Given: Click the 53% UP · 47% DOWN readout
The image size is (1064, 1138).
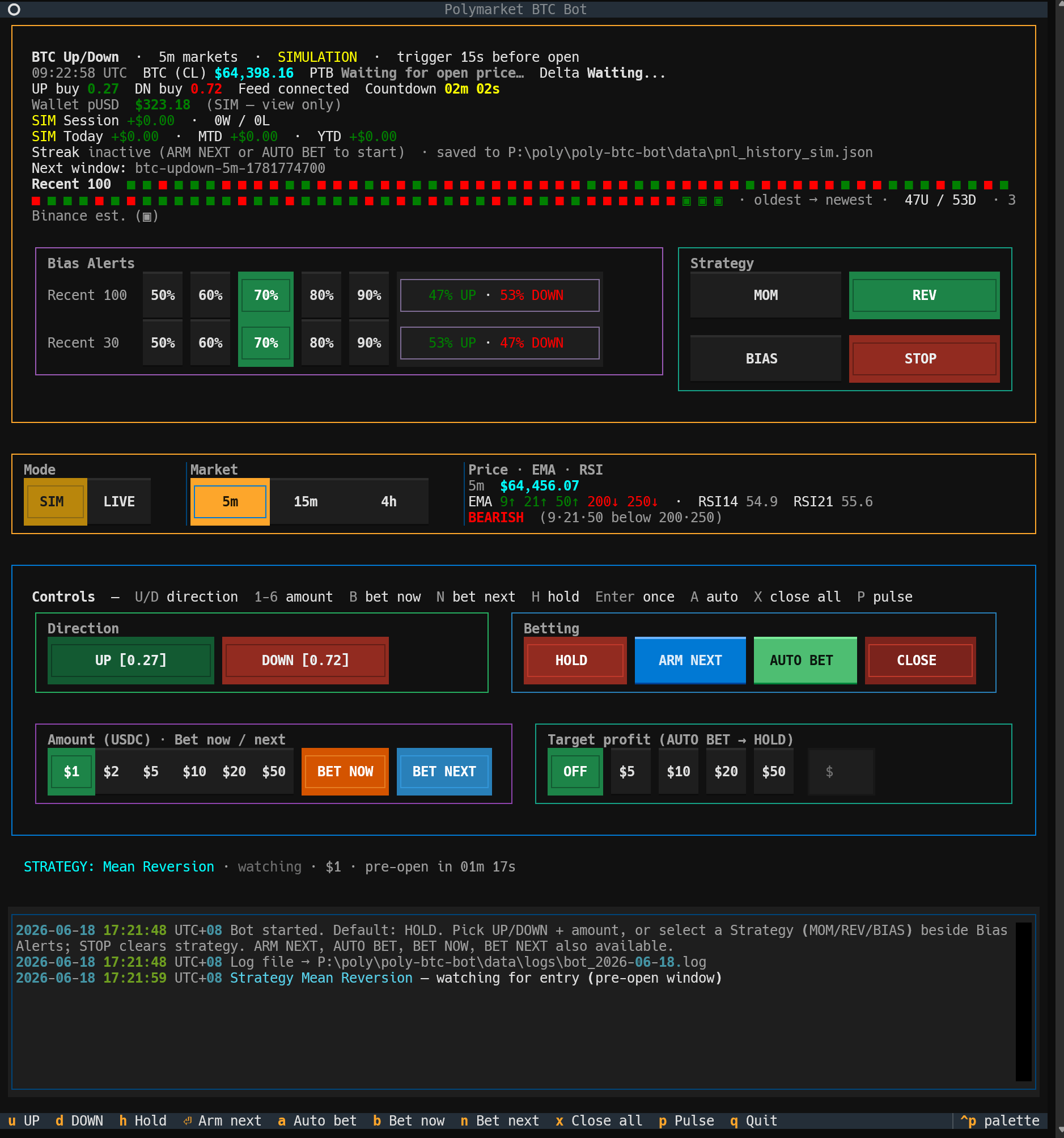Looking at the screenshot, I should (499, 342).
